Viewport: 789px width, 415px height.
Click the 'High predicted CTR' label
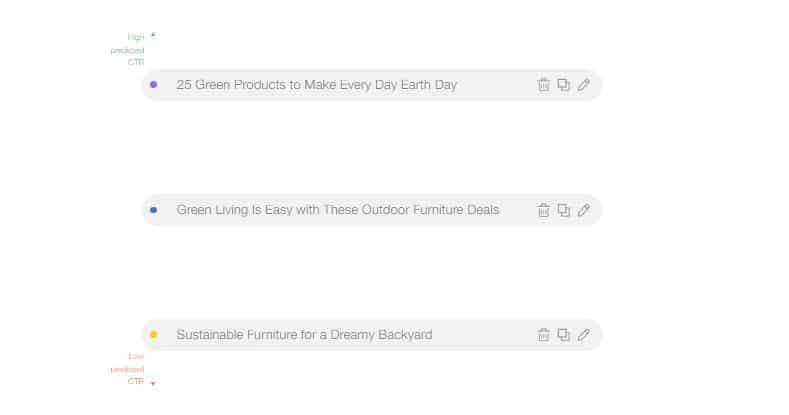[128, 49]
